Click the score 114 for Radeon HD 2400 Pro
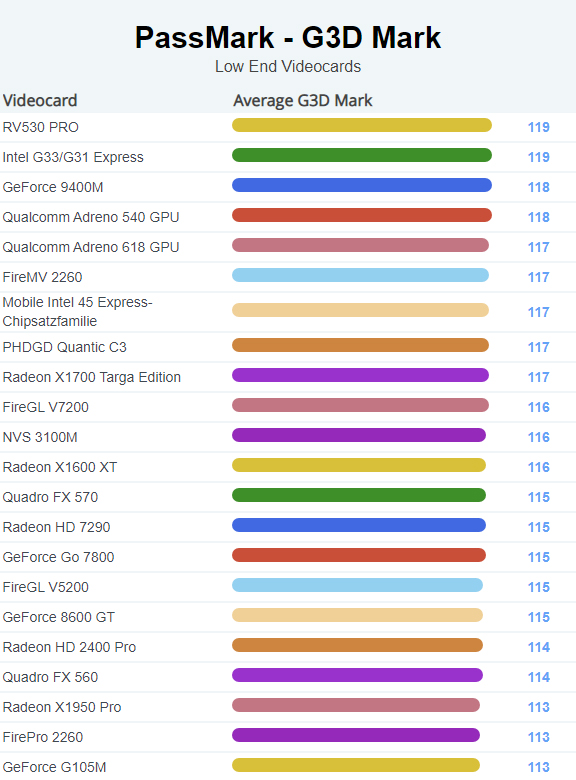 pos(539,647)
